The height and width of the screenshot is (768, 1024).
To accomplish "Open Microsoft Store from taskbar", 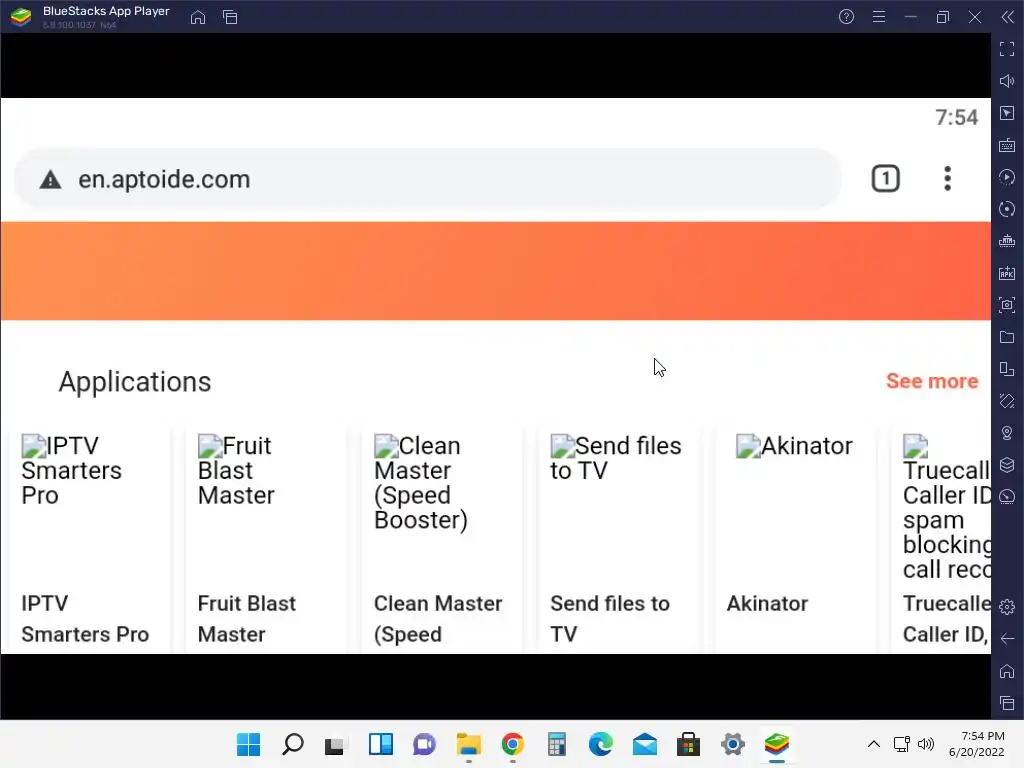I will pyautogui.click(x=688, y=744).
